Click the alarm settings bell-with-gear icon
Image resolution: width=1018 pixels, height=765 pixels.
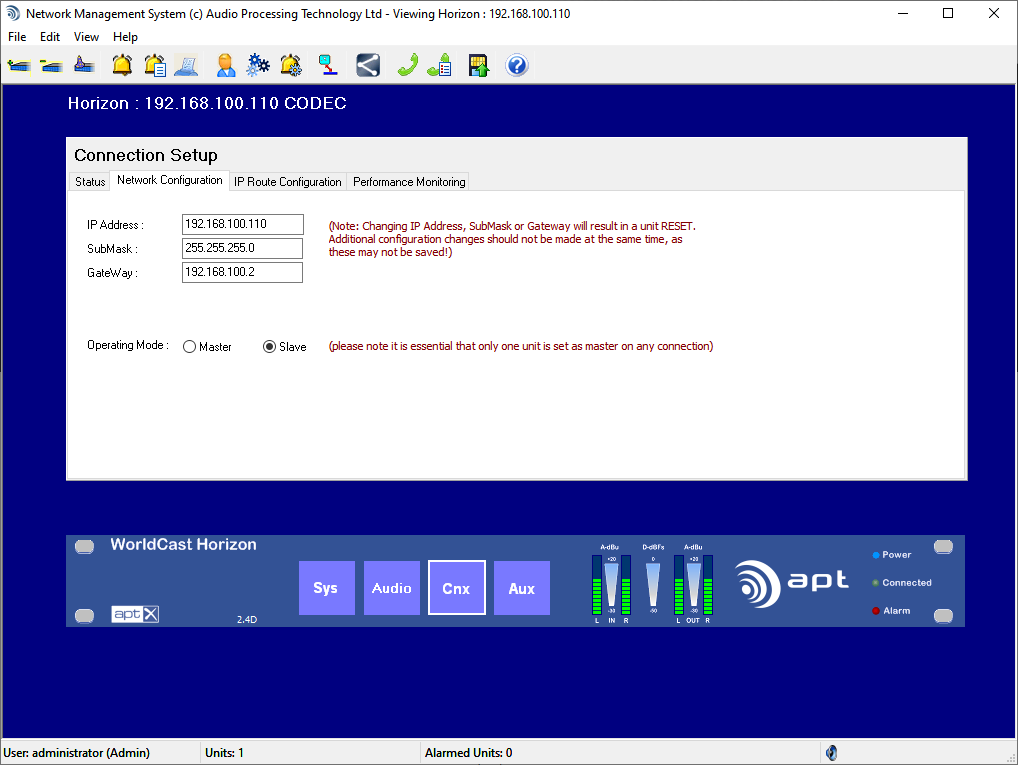coord(291,66)
